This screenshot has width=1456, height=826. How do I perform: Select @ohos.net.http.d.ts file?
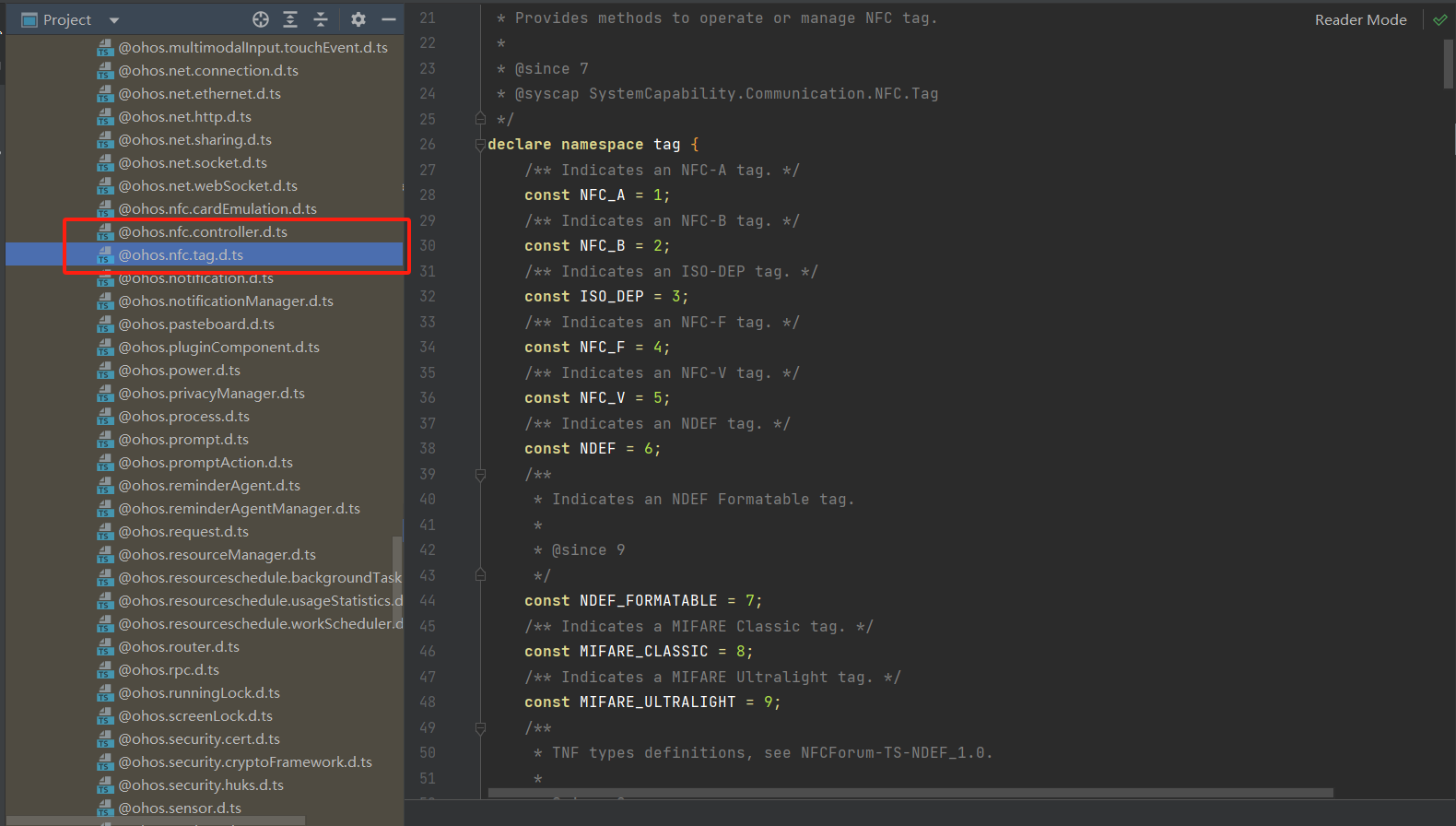point(184,116)
